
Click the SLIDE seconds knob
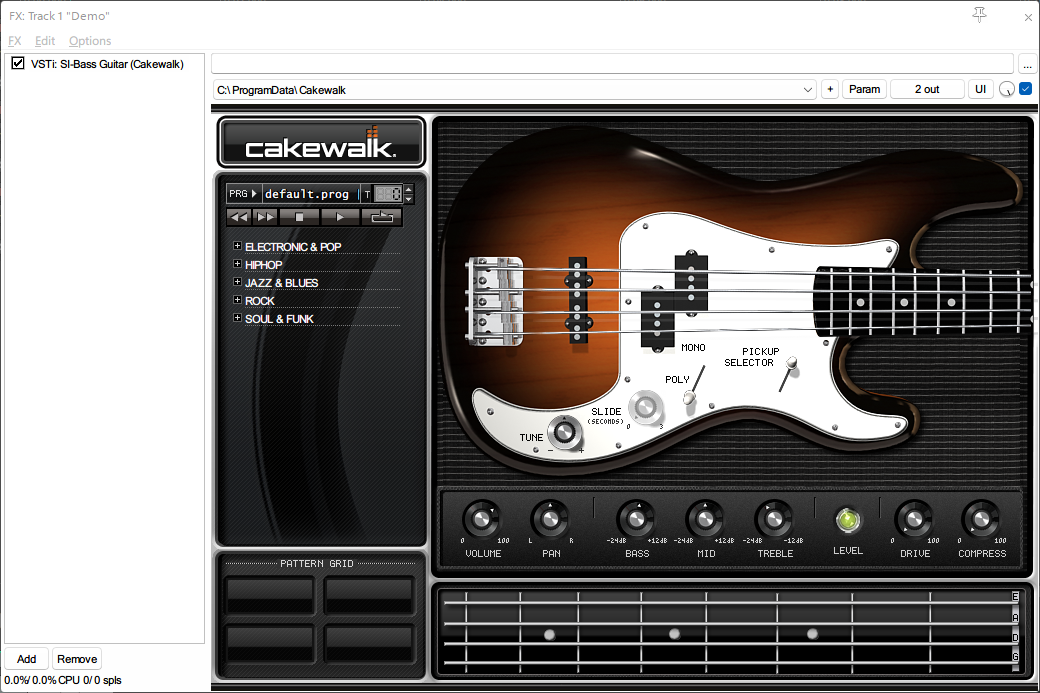[645, 407]
